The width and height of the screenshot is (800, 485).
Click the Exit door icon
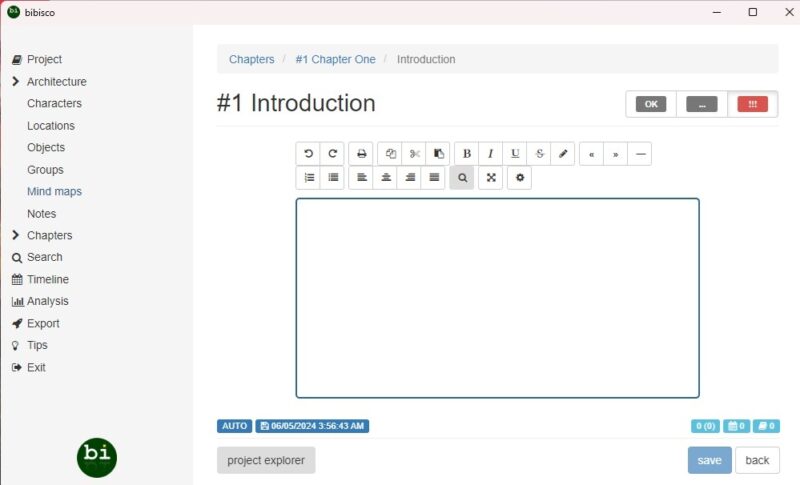(16, 367)
